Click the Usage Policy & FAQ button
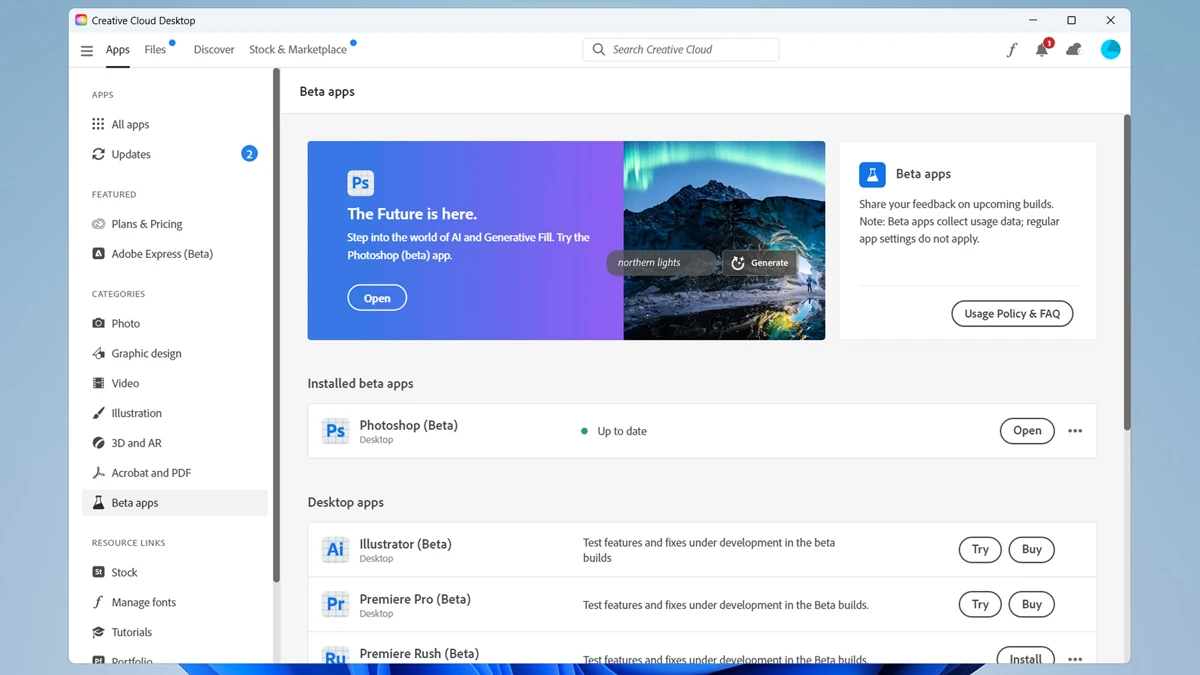1200x675 pixels. 1012,313
